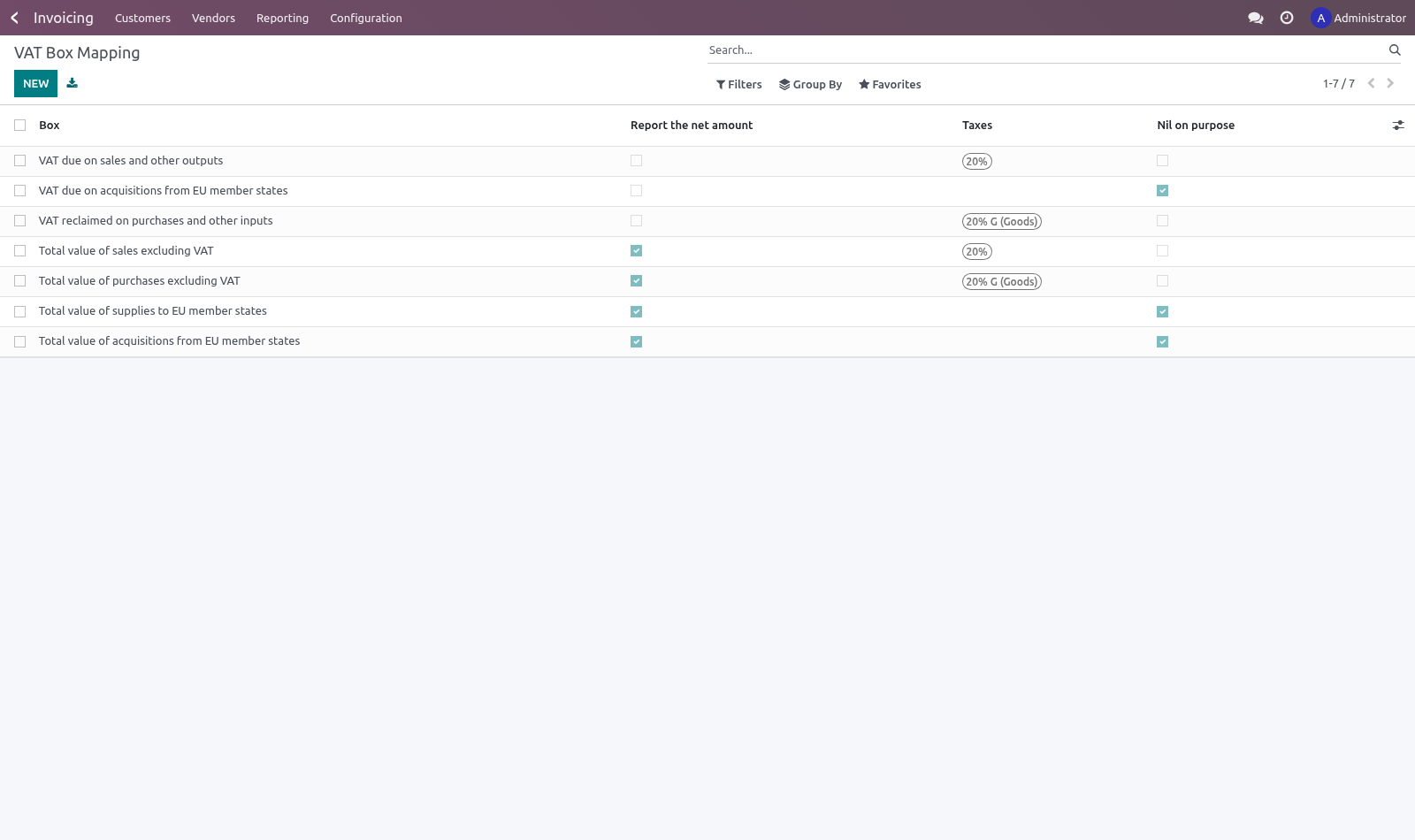
Task: Click the NEW button
Action: point(35,84)
